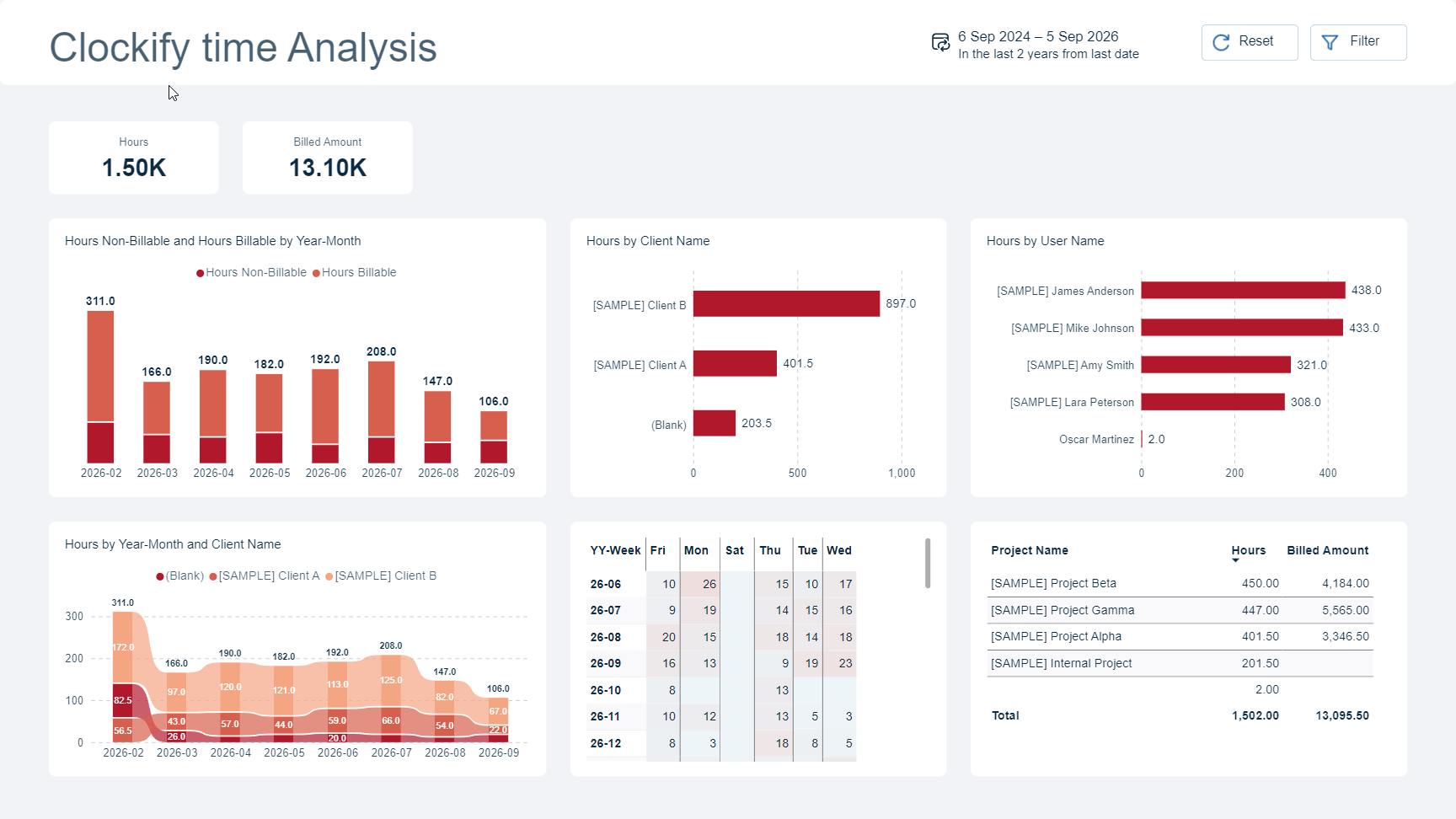This screenshot has height=819, width=1456.
Task: Select the Billed Amount 13.10K card
Action: coord(328,158)
